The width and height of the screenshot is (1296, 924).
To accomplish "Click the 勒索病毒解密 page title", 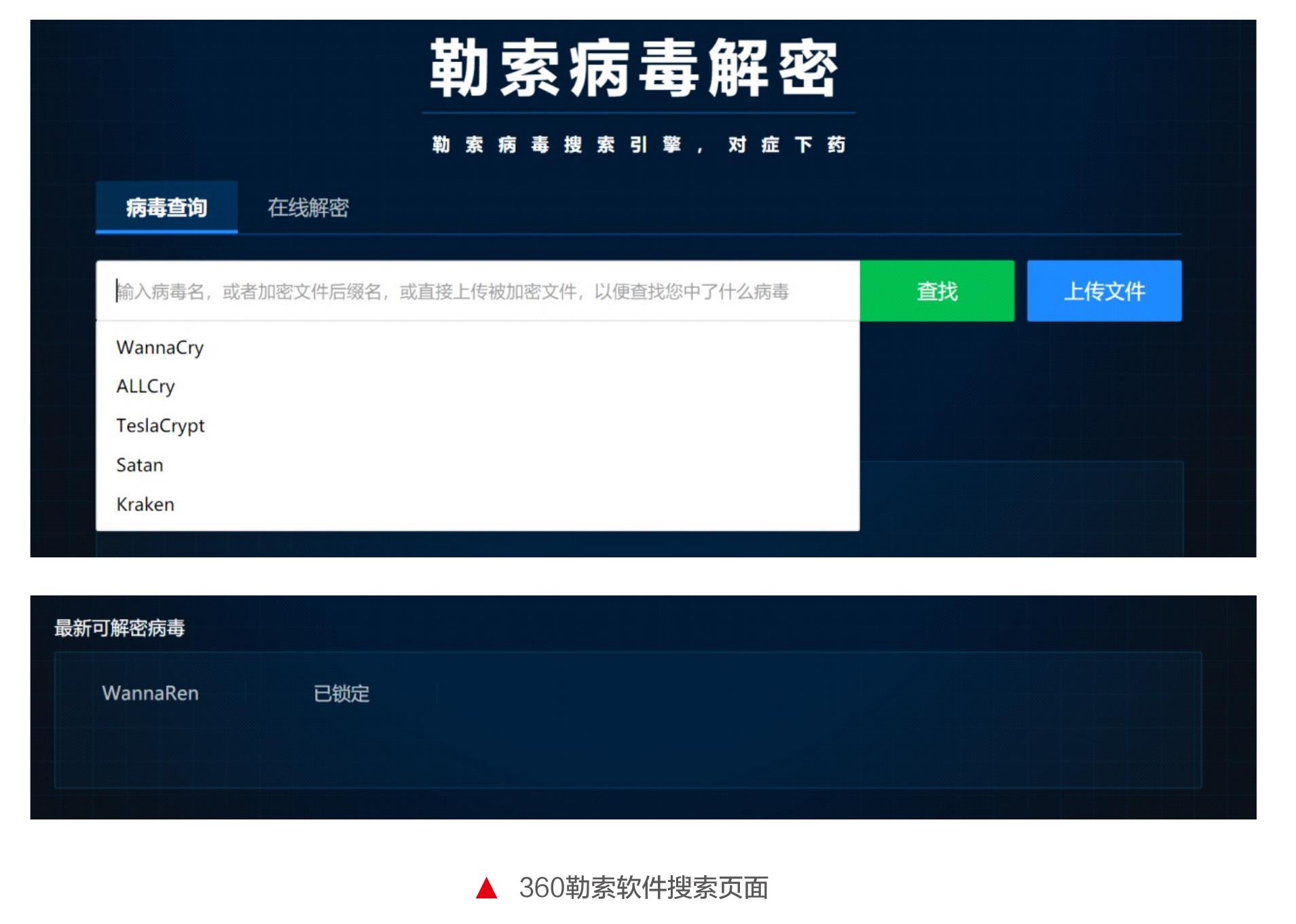I will coord(634,68).
